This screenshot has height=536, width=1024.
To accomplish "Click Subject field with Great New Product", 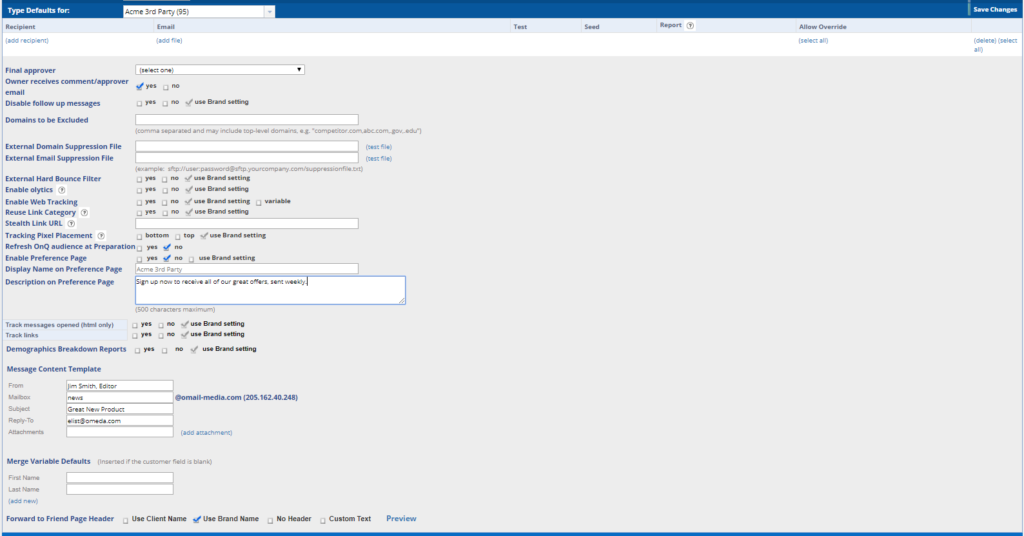I will (120, 409).
